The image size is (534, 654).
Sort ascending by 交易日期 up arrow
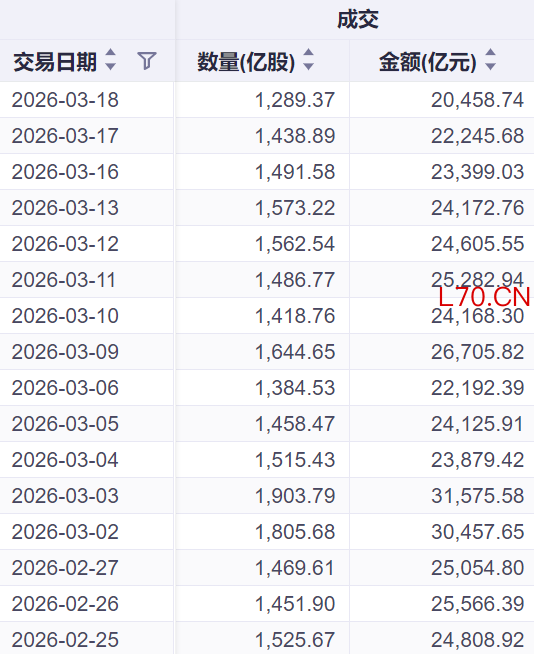(111, 53)
